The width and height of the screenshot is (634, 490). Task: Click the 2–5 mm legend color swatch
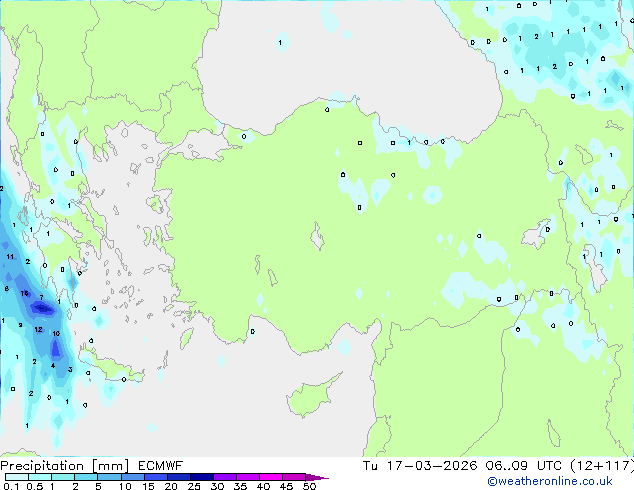pyautogui.click(x=86, y=477)
